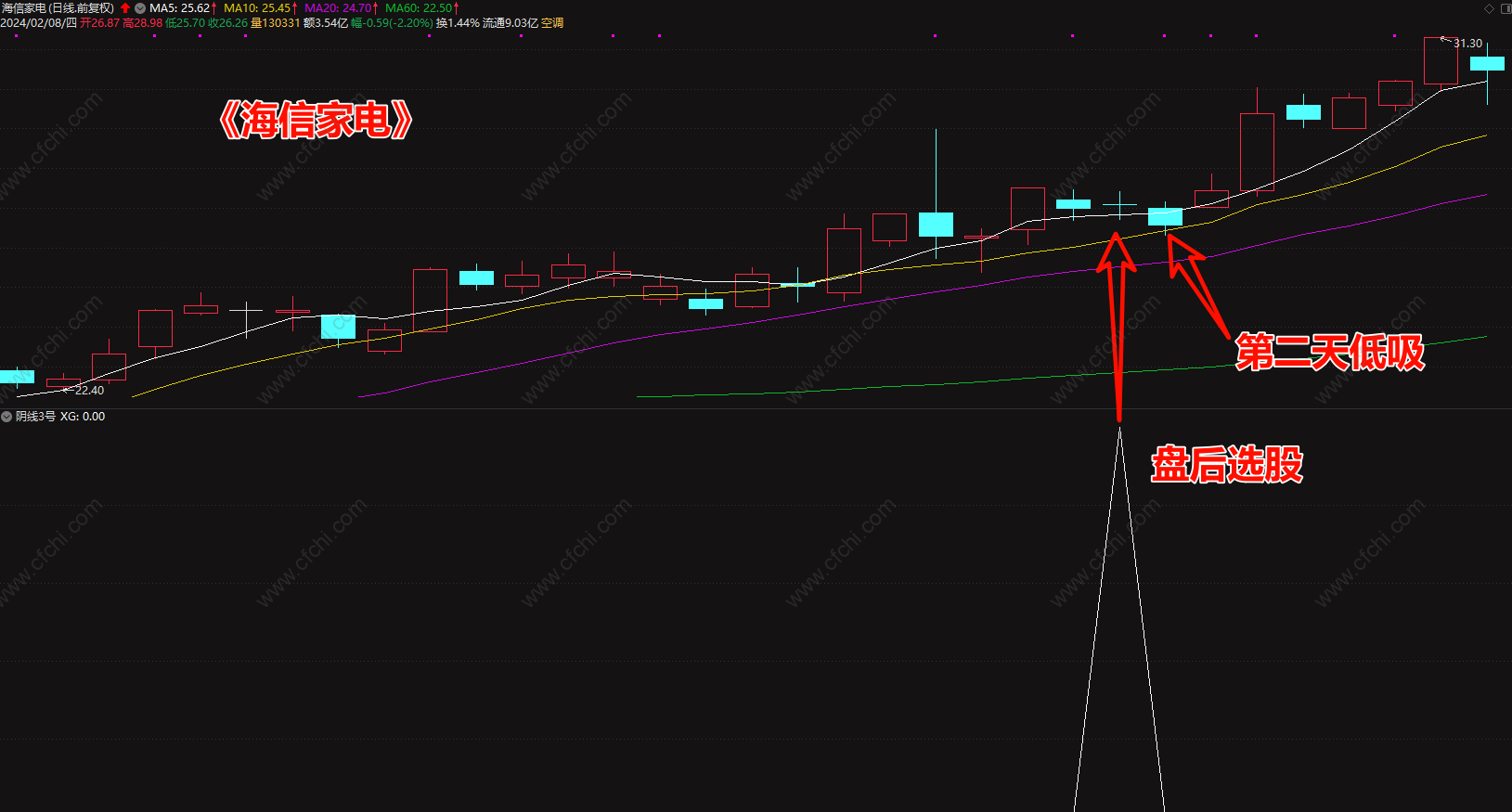Click the candlestick marked 31.30 high
The width and height of the screenshot is (1512, 812).
[x=1441, y=61]
